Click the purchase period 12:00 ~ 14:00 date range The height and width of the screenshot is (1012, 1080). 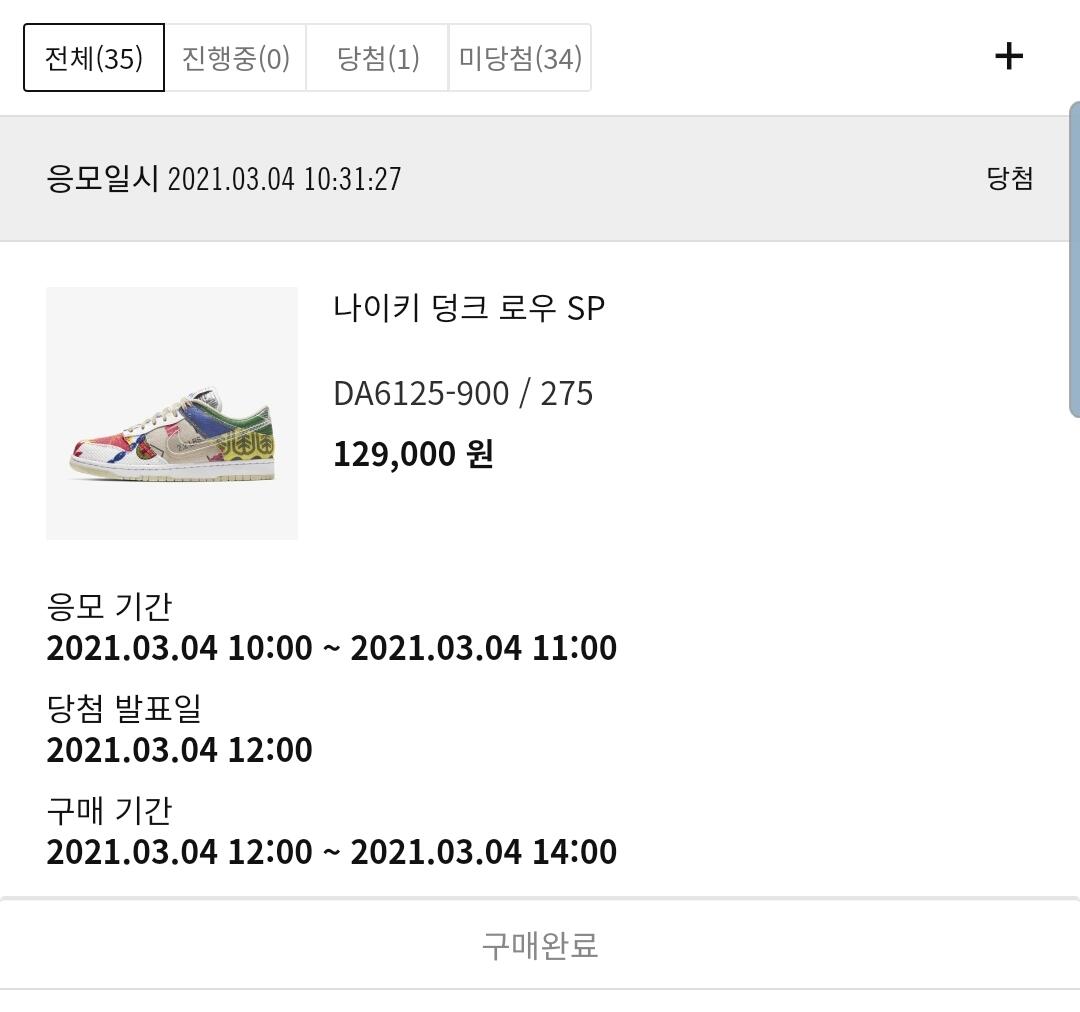pos(331,852)
